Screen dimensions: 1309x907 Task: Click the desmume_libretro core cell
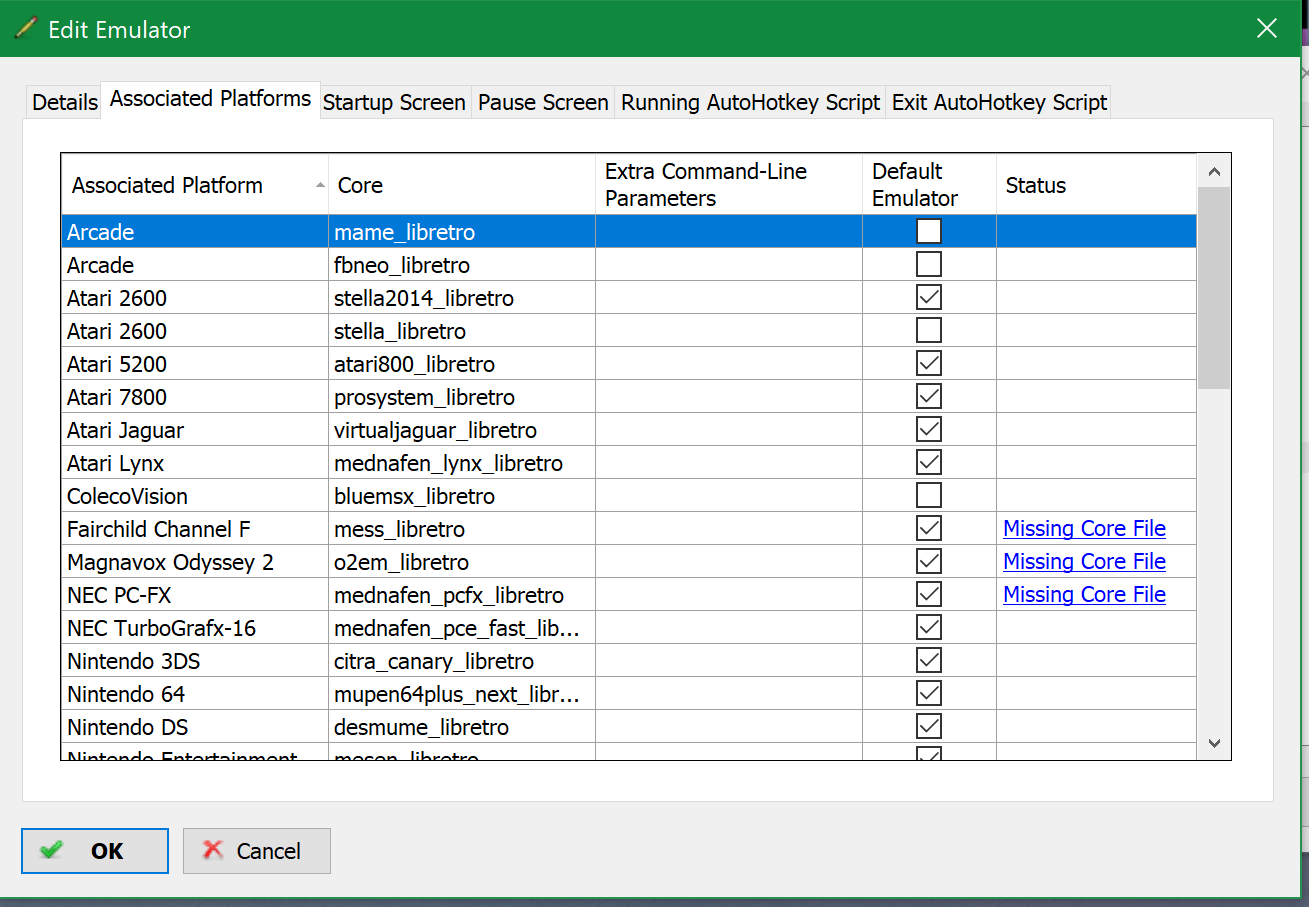[462, 727]
